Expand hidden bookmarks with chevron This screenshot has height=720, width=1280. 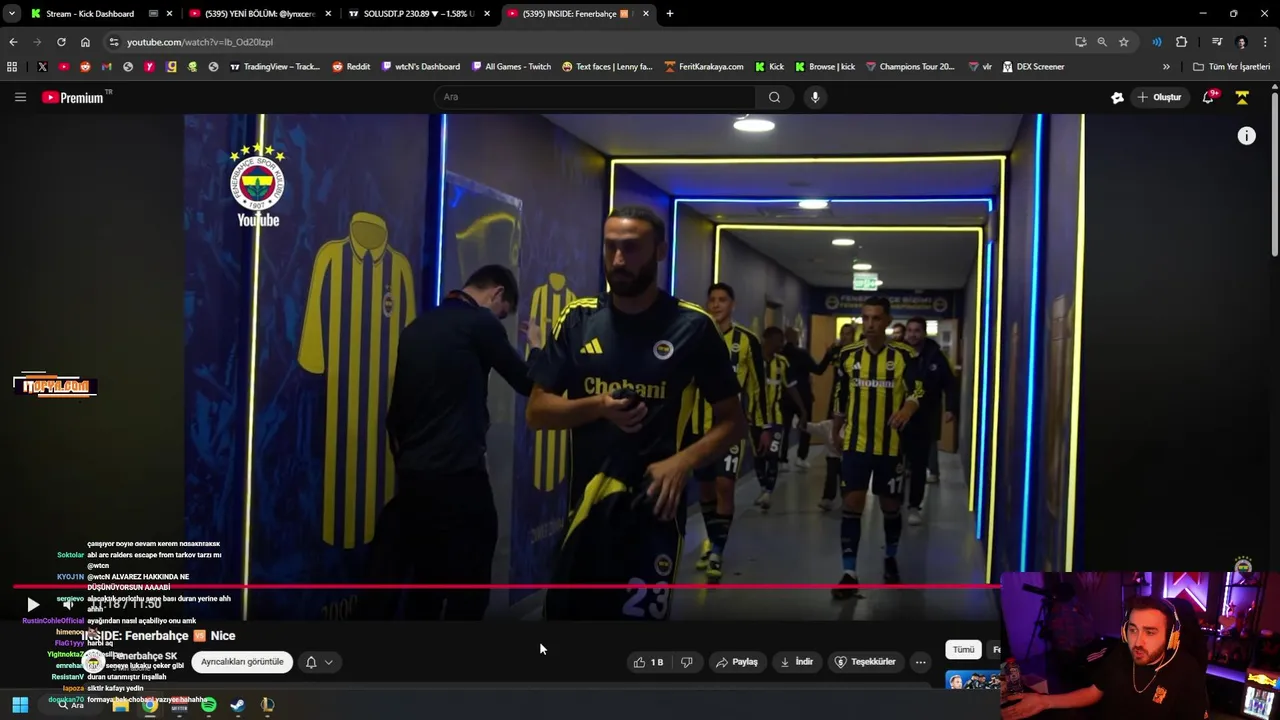point(1166,67)
